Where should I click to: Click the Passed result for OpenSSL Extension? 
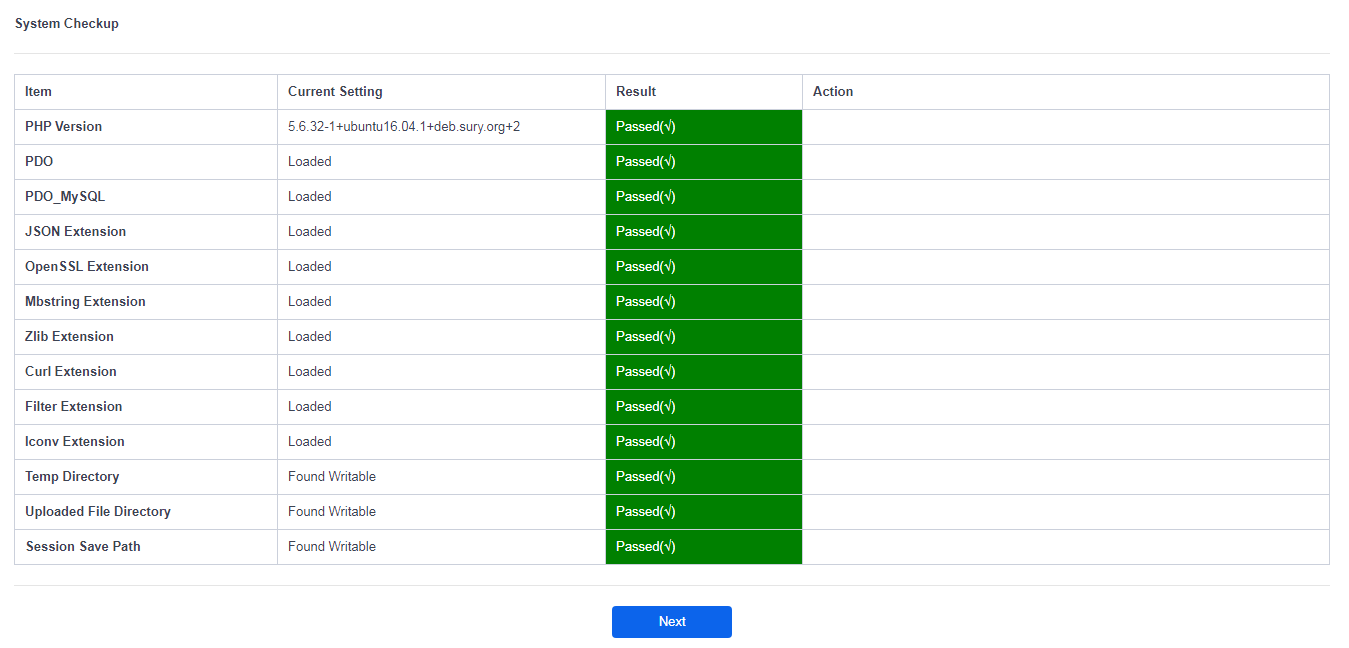[x=704, y=267]
